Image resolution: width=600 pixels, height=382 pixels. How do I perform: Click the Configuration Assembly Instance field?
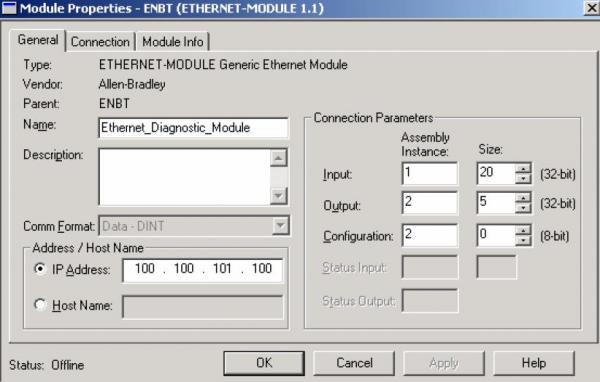click(x=430, y=235)
